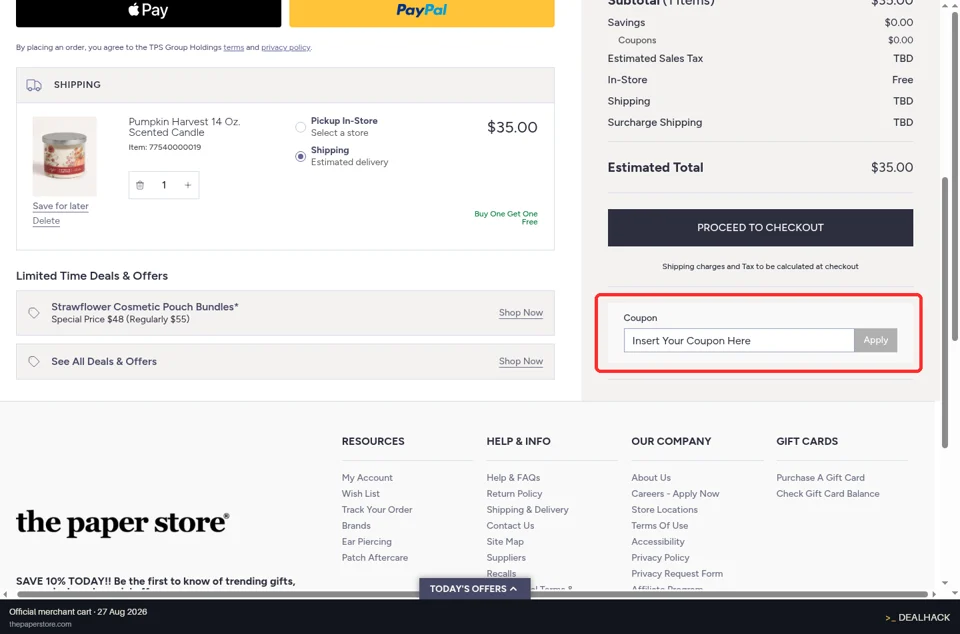Viewport: 960px width, 634px height.
Task: Pay with Apple Pay button
Action: [x=148, y=12]
